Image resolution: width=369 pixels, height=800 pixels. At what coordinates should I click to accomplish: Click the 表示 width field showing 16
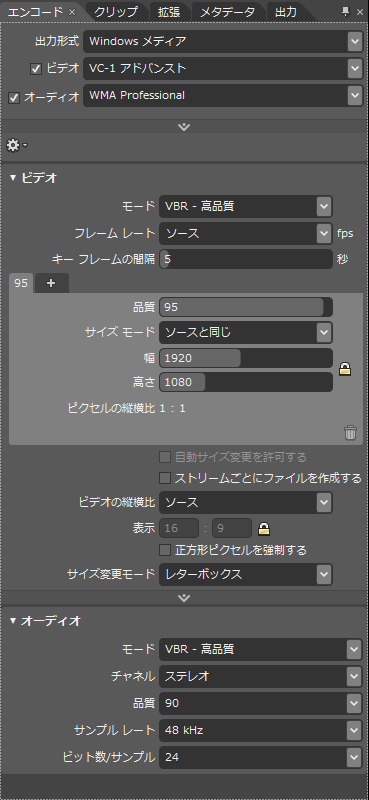(179, 529)
